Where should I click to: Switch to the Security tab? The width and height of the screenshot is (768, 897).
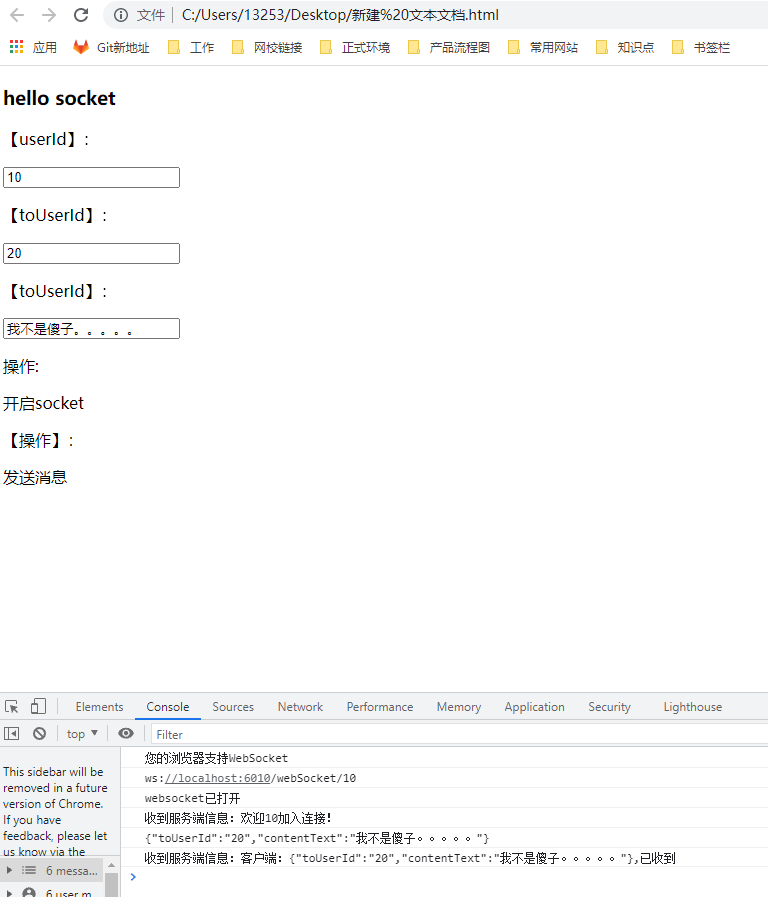609,707
